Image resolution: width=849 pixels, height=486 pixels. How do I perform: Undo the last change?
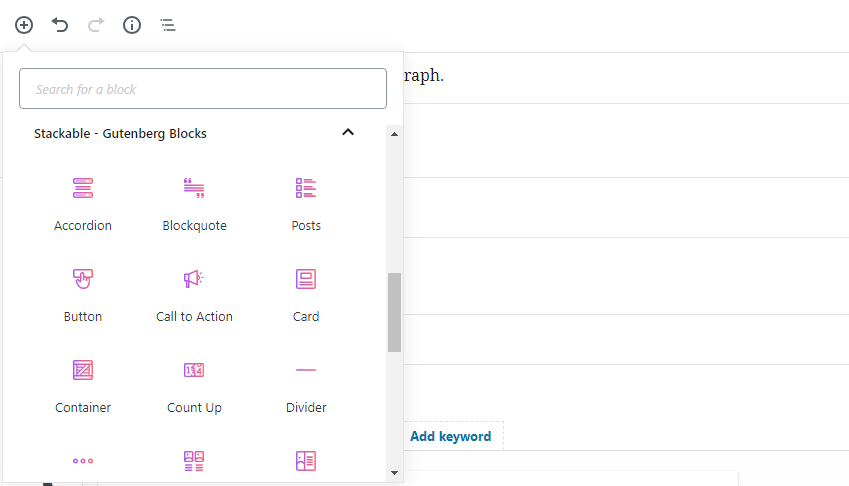tap(60, 25)
